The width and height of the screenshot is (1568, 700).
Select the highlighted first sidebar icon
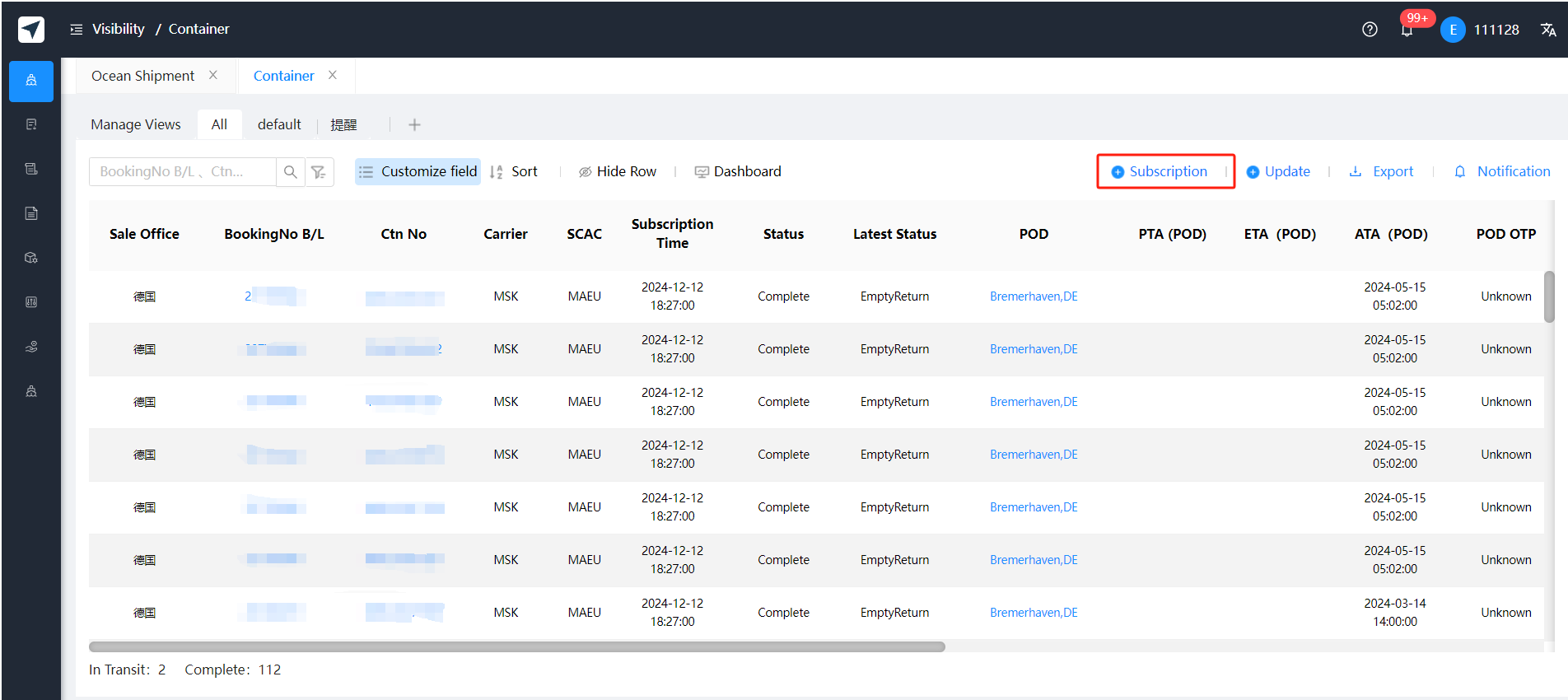(x=31, y=81)
